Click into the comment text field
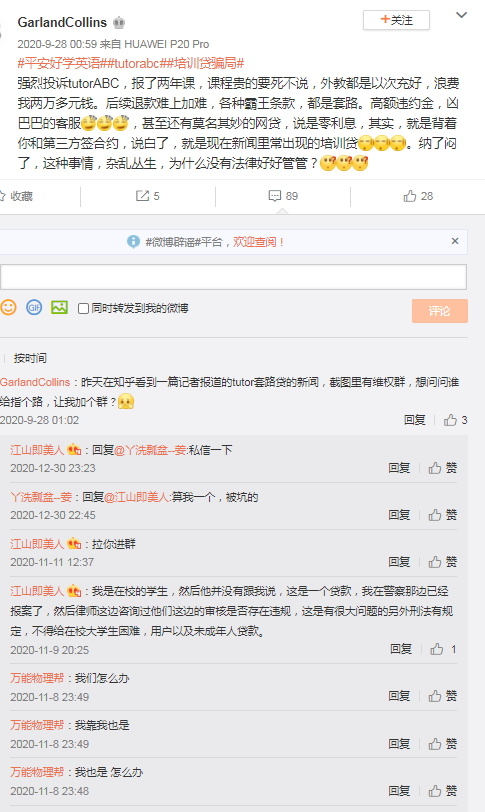This screenshot has height=812, width=485. pos(233,277)
